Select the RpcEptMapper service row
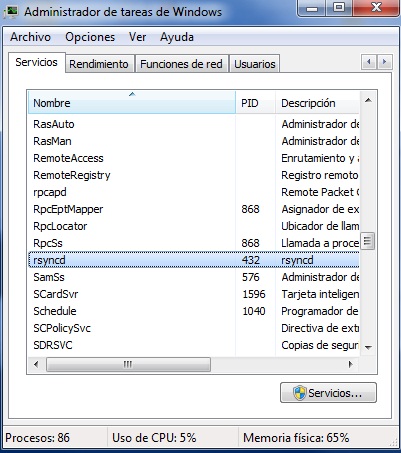 194,209
